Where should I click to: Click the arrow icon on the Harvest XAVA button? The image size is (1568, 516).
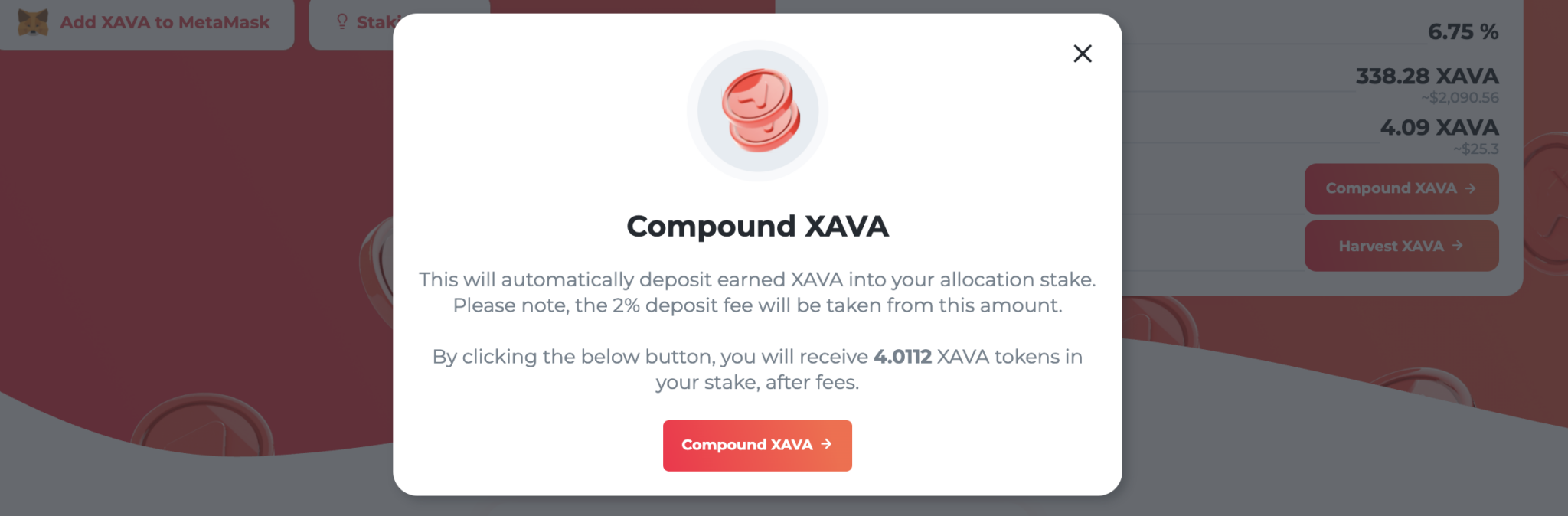click(x=1457, y=246)
